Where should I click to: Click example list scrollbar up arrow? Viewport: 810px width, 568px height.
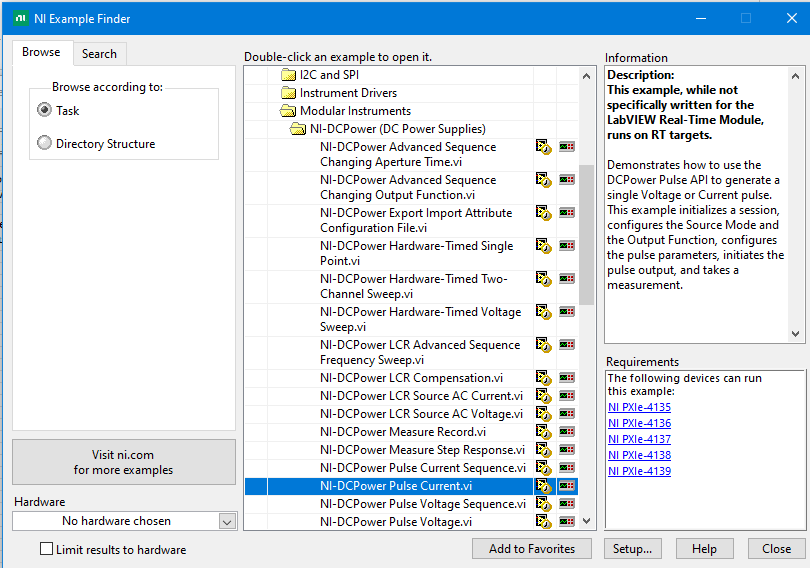tap(586, 76)
